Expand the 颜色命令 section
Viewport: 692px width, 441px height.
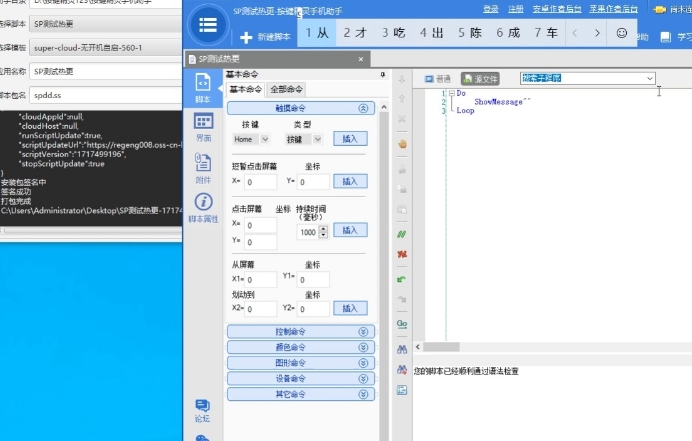tap(363, 347)
